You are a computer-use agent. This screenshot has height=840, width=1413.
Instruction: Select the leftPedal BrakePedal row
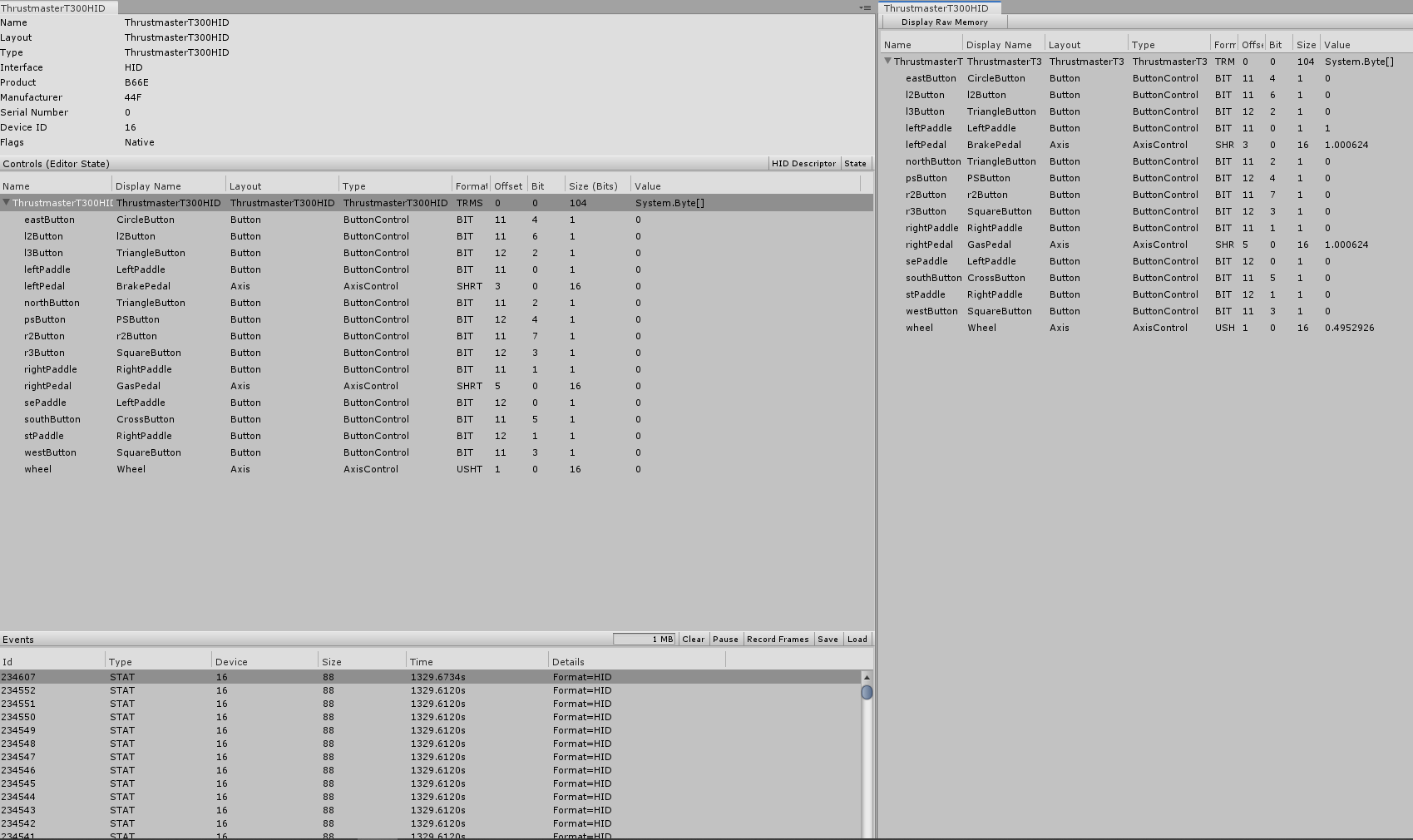249,285
